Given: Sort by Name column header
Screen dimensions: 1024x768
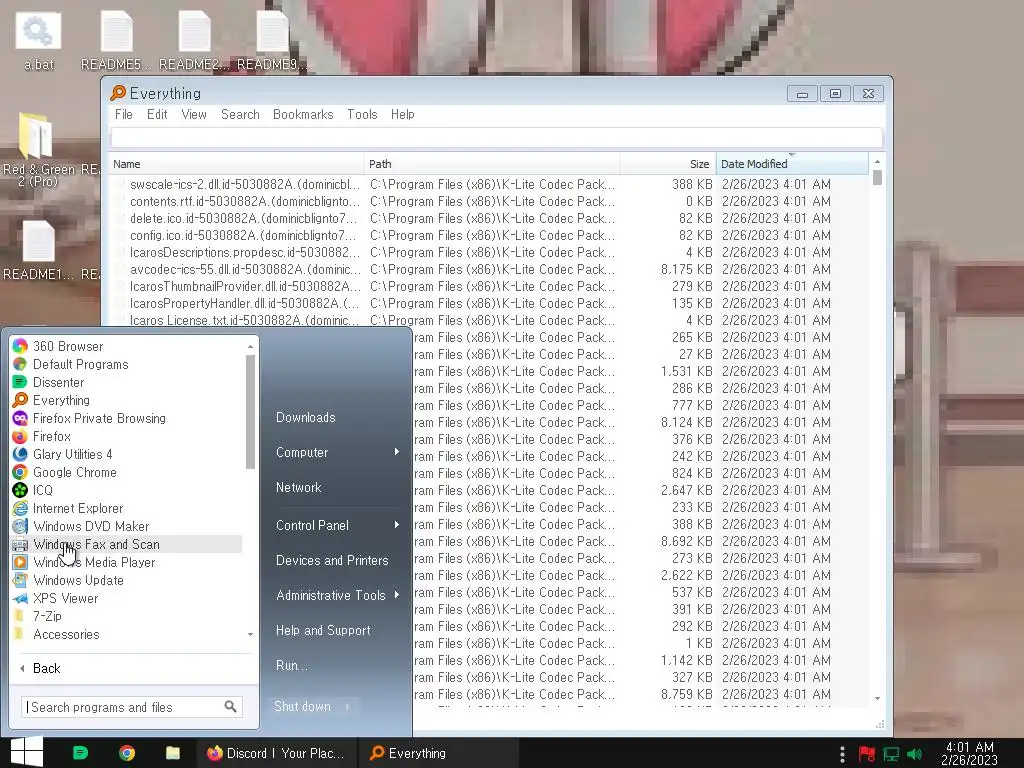Looking at the screenshot, I should pyautogui.click(x=236, y=164).
